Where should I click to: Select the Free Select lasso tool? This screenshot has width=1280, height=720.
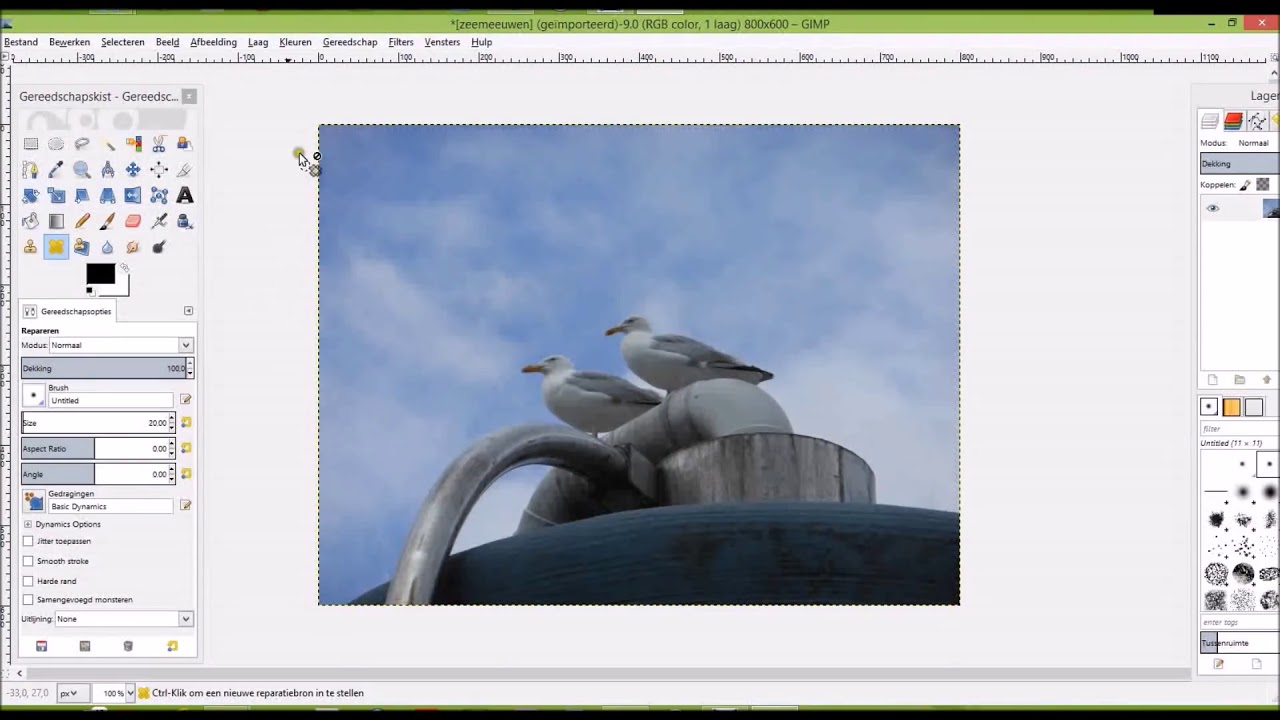[82, 144]
